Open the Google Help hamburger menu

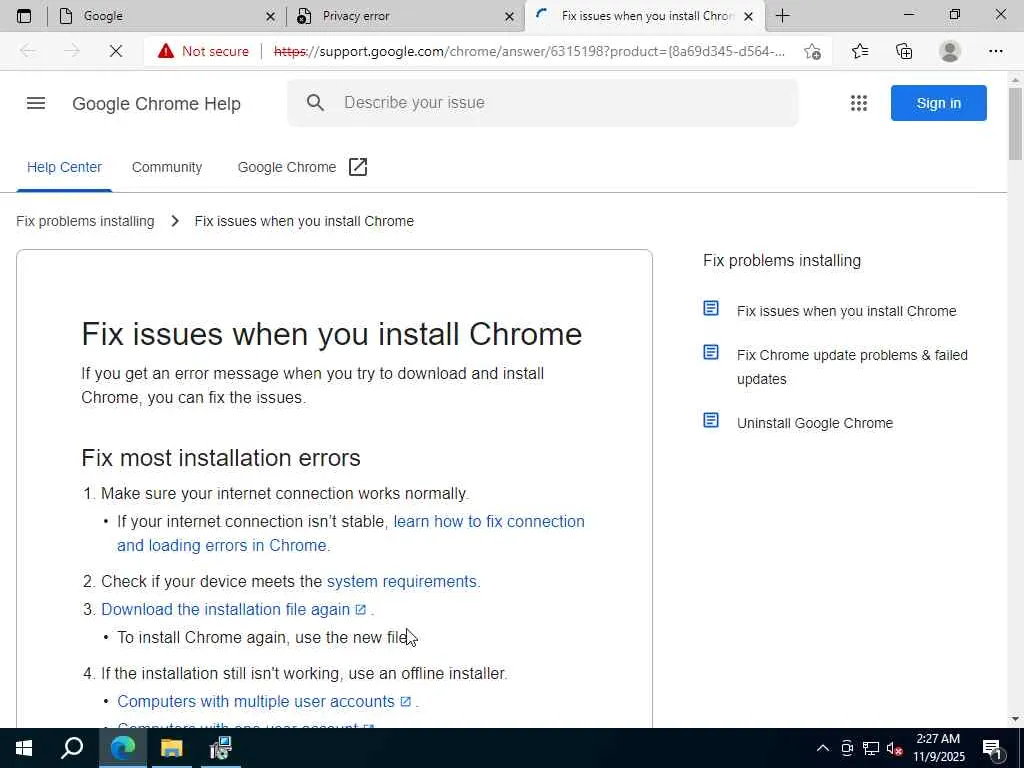click(x=36, y=103)
